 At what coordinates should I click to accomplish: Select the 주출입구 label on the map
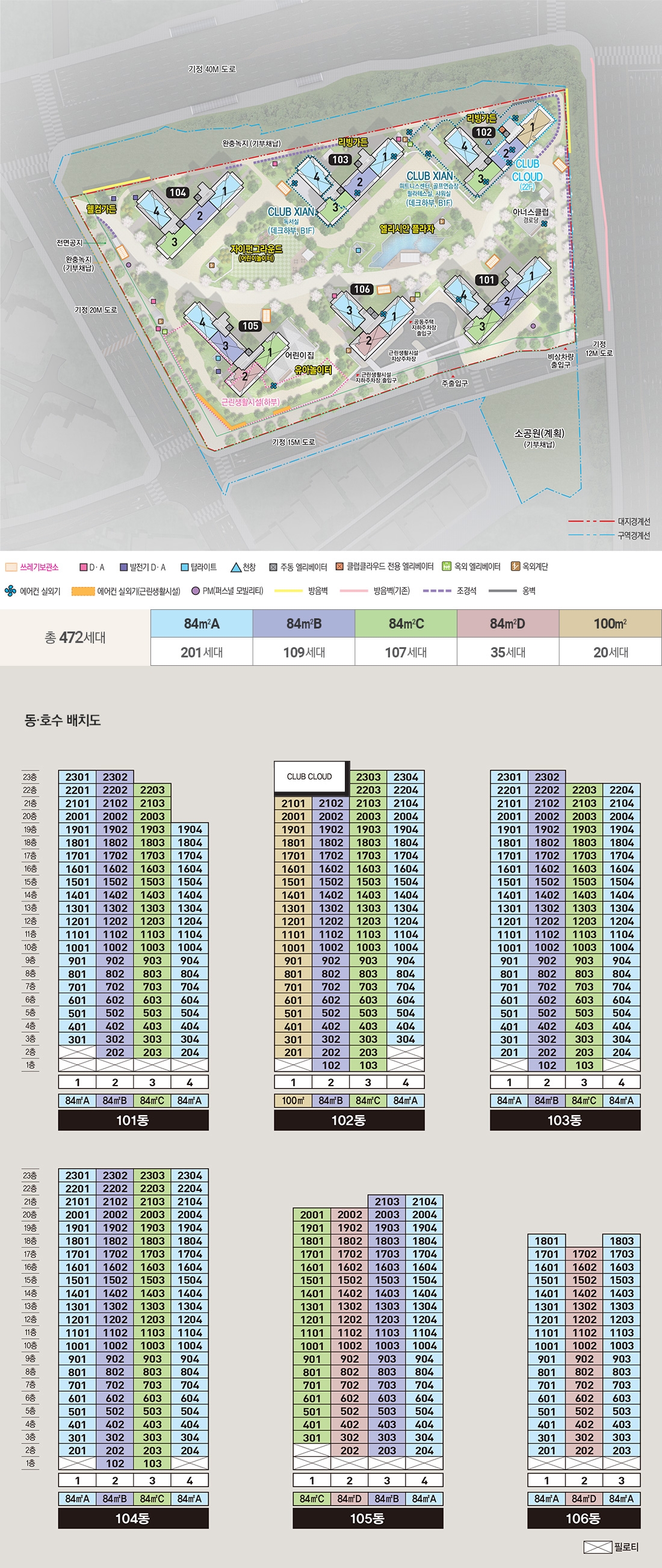[454, 383]
